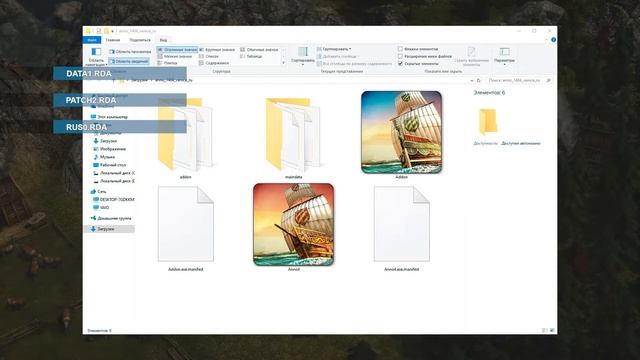The height and width of the screenshot is (360, 640).
Task: Select This PC (Этот компьютер) in tree
Action: pyautogui.click(x=109, y=117)
